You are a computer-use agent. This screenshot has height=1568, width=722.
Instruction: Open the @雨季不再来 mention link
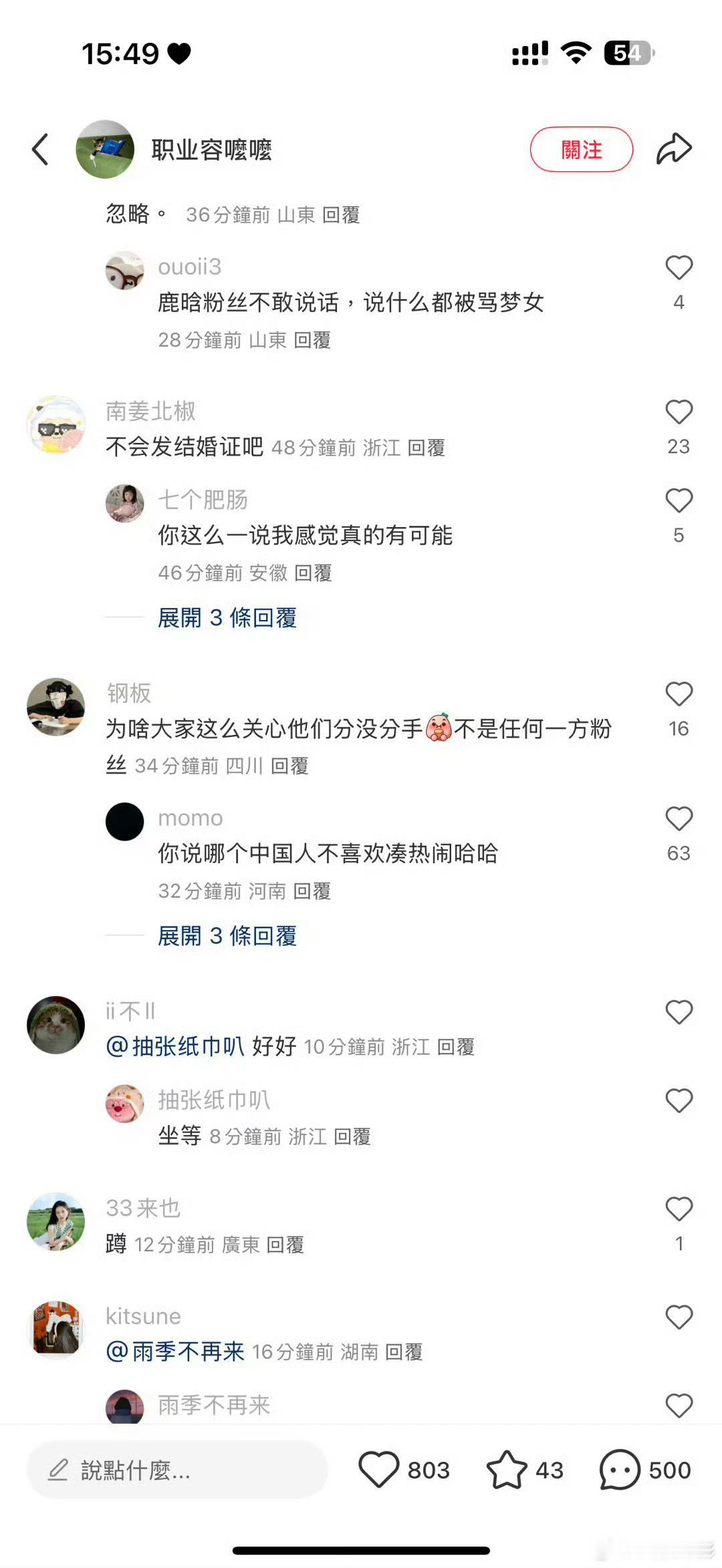175,1352
